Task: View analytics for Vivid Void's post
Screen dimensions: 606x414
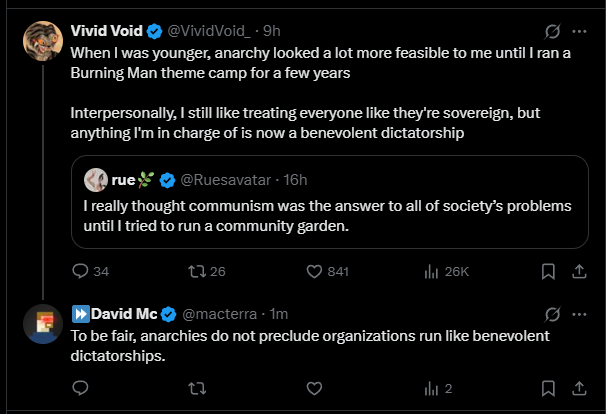Action: pos(433,271)
